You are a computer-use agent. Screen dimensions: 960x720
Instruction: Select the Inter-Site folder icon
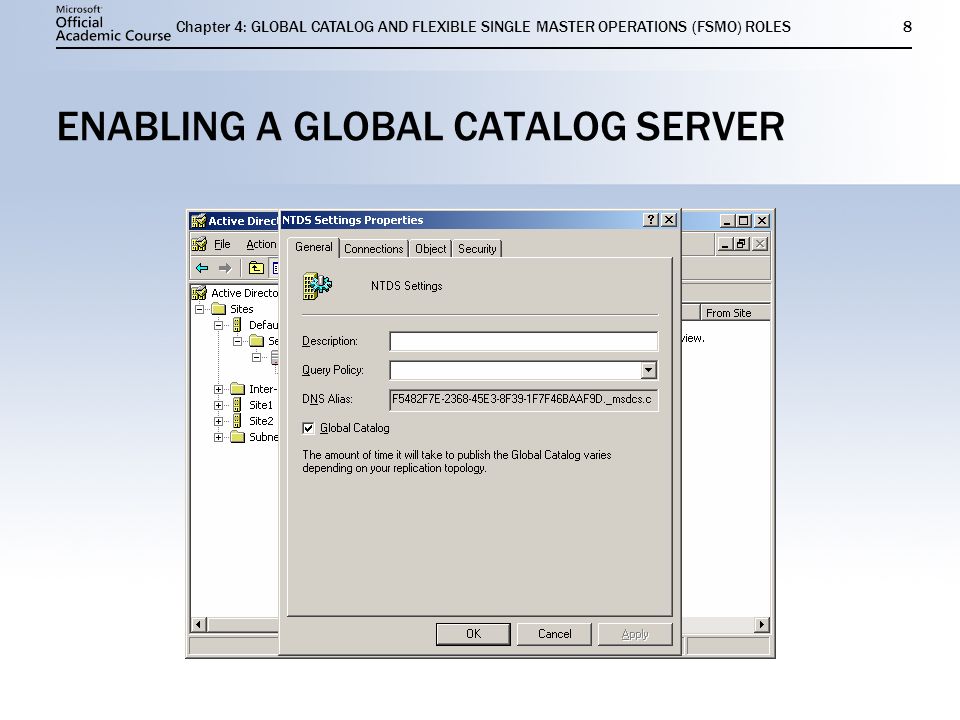238,389
